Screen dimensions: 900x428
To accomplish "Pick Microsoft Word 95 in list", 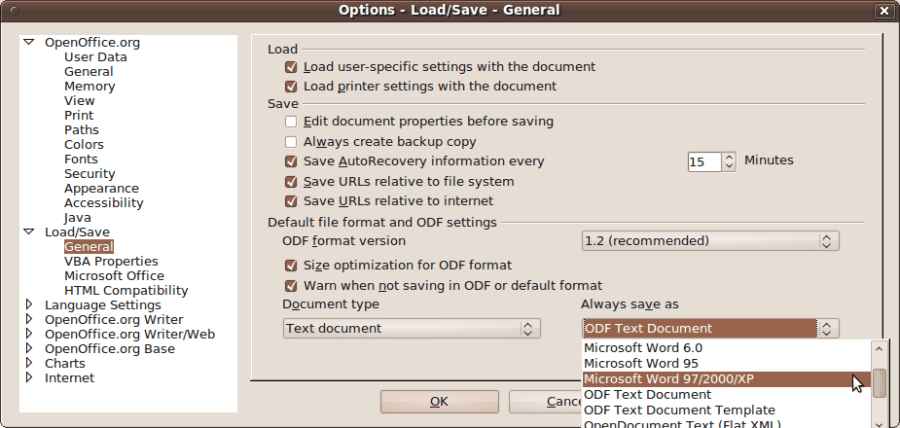I will (x=641, y=363).
